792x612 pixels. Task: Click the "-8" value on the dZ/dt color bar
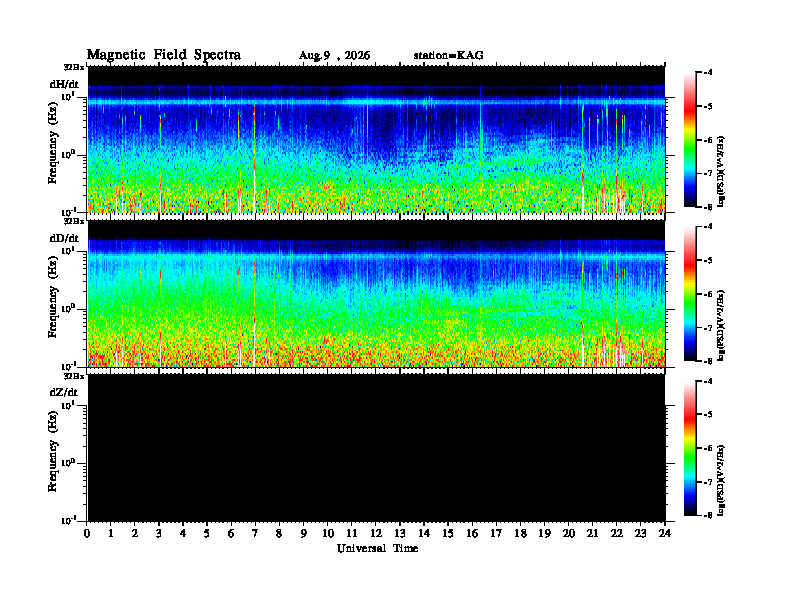click(x=708, y=515)
